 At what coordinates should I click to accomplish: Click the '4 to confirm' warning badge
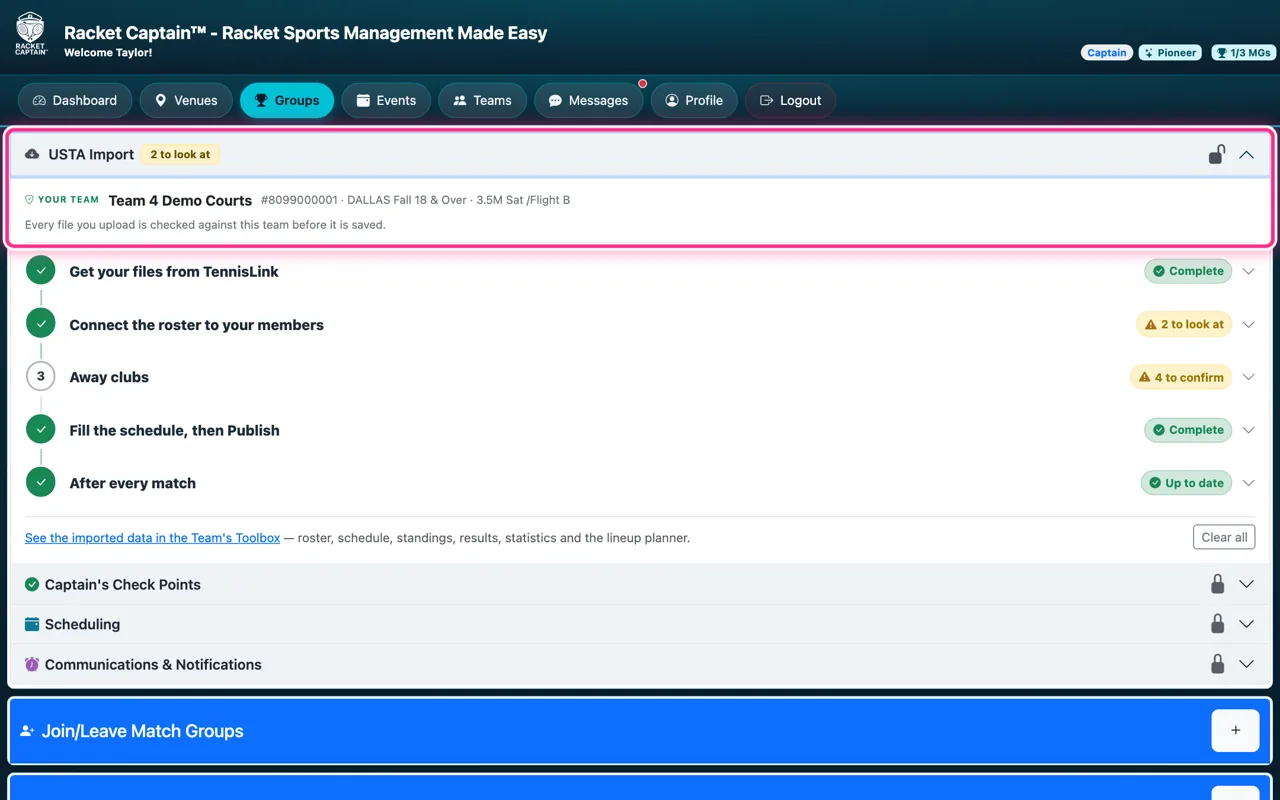[1181, 377]
